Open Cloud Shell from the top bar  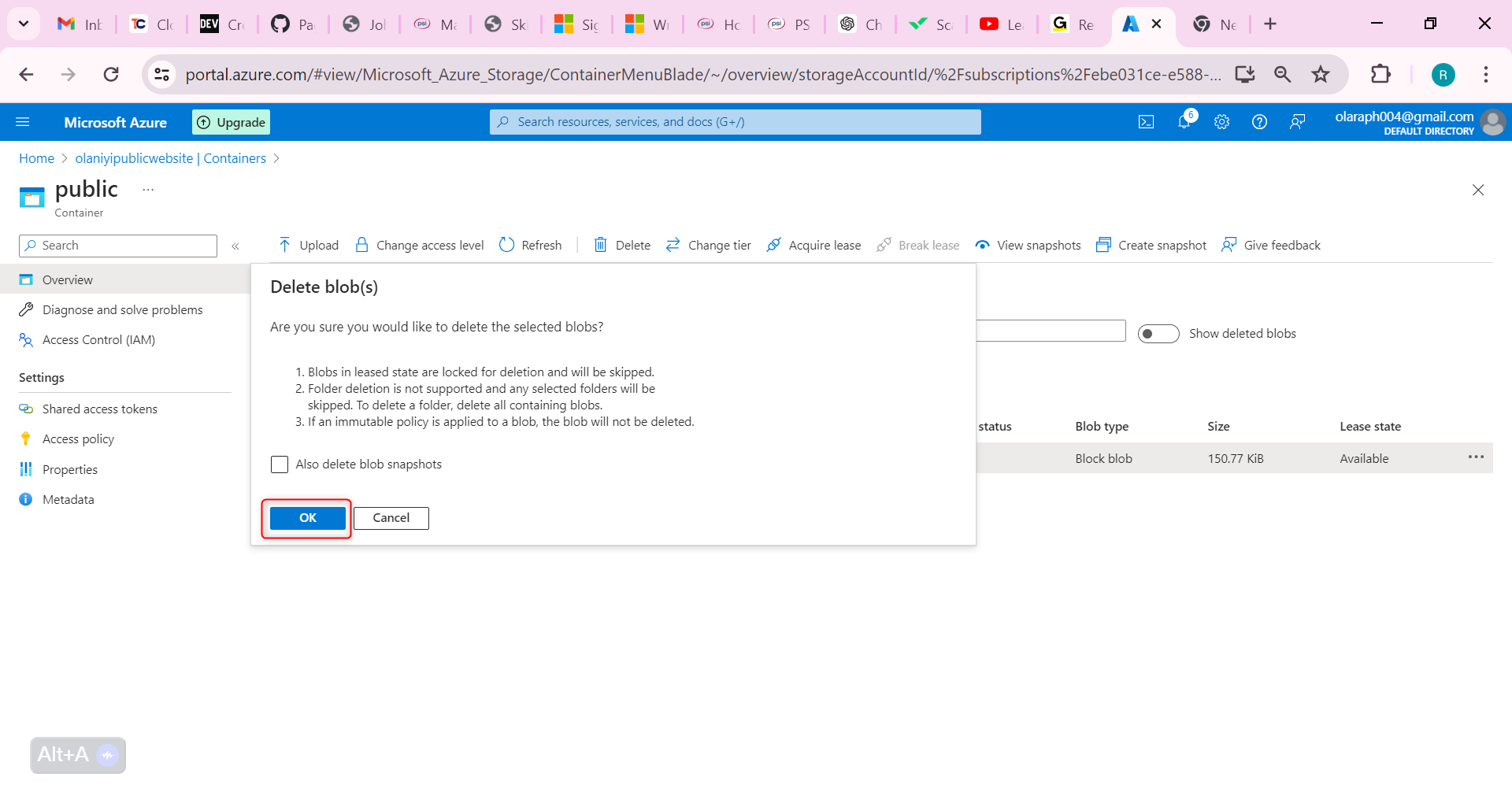1147,122
